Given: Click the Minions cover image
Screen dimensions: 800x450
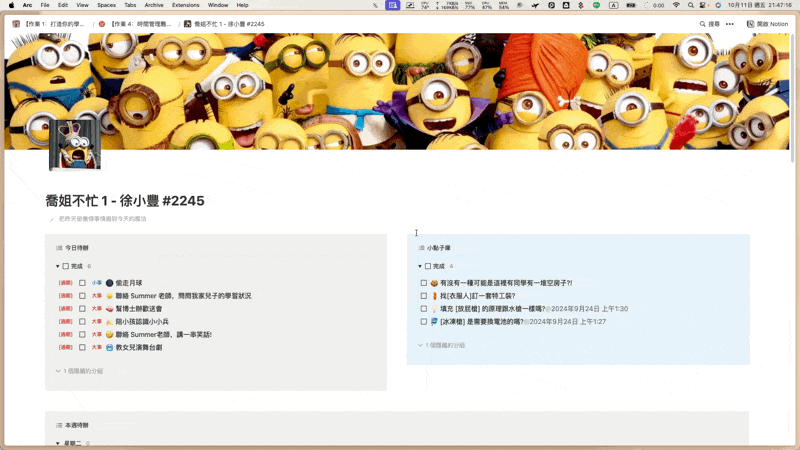Looking at the screenshot, I should [397, 91].
